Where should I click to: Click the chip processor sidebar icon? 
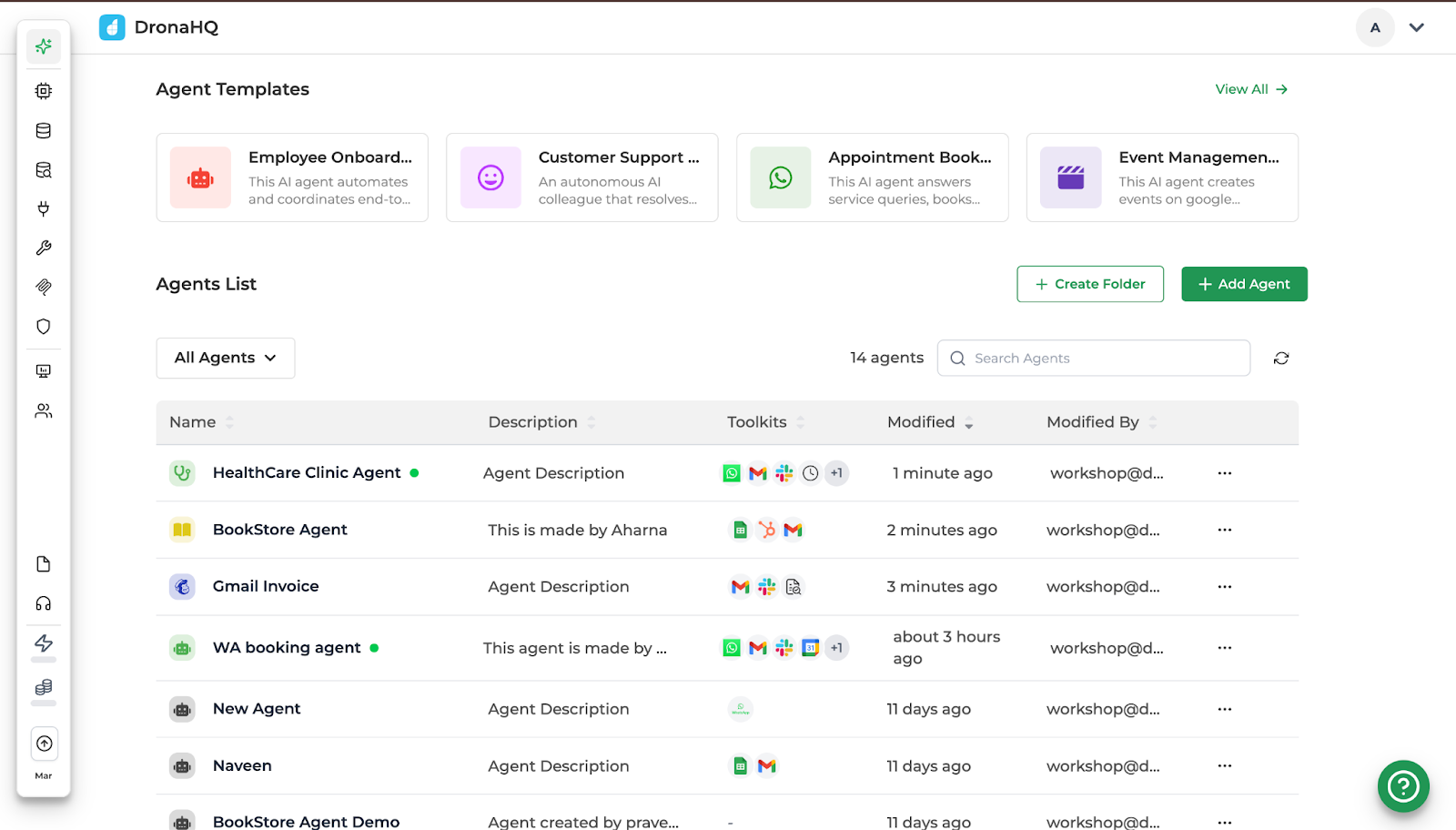(43, 91)
